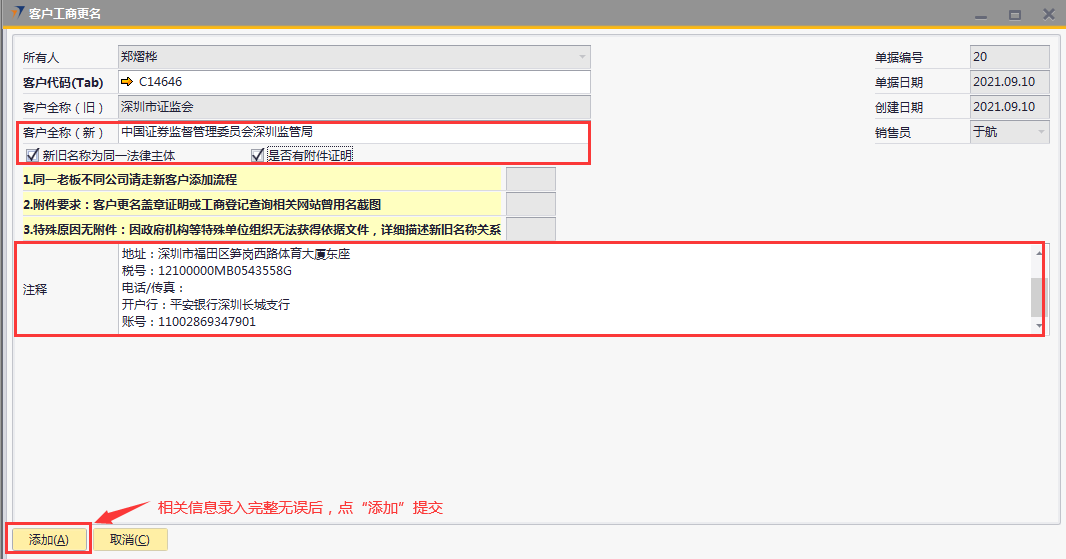Expand the 销售员 dropdown list
1066x559 pixels.
(1041, 132)
